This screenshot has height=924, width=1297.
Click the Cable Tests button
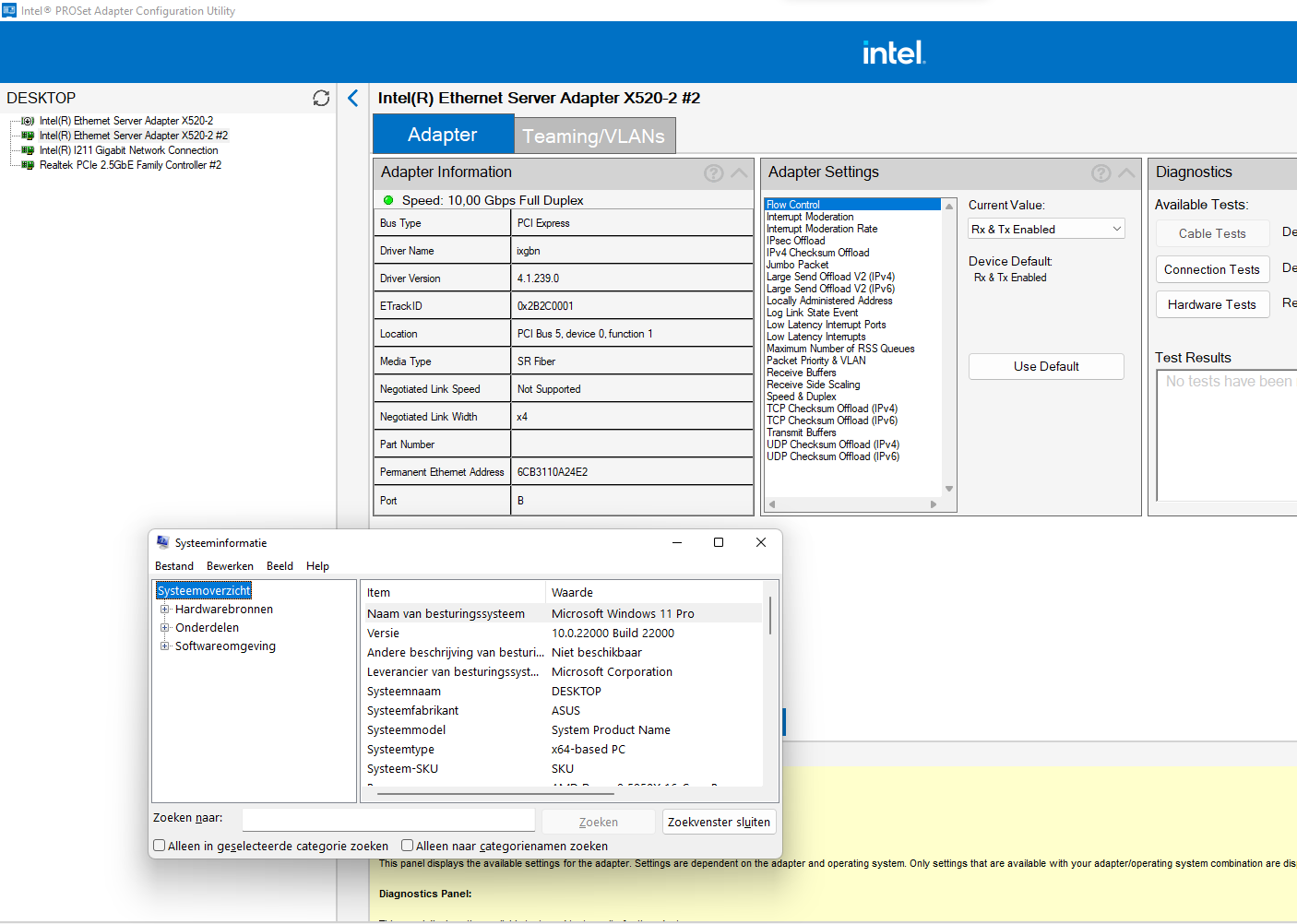tap(1212, 233)
